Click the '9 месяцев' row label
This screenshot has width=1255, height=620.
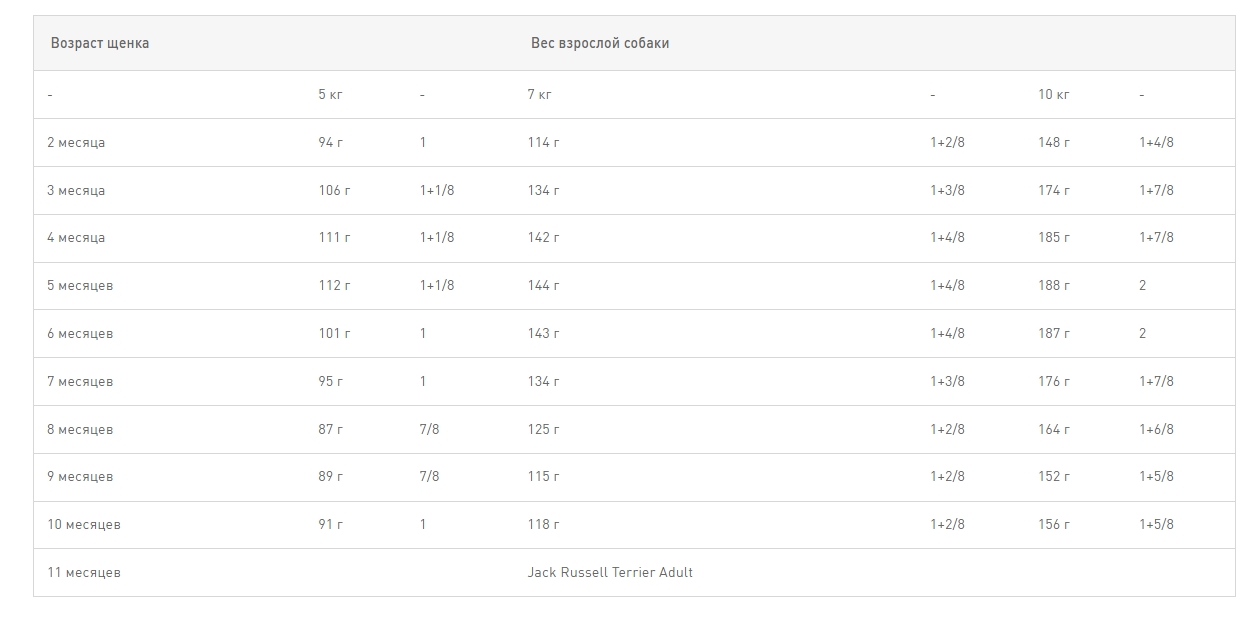pos(80,476)
